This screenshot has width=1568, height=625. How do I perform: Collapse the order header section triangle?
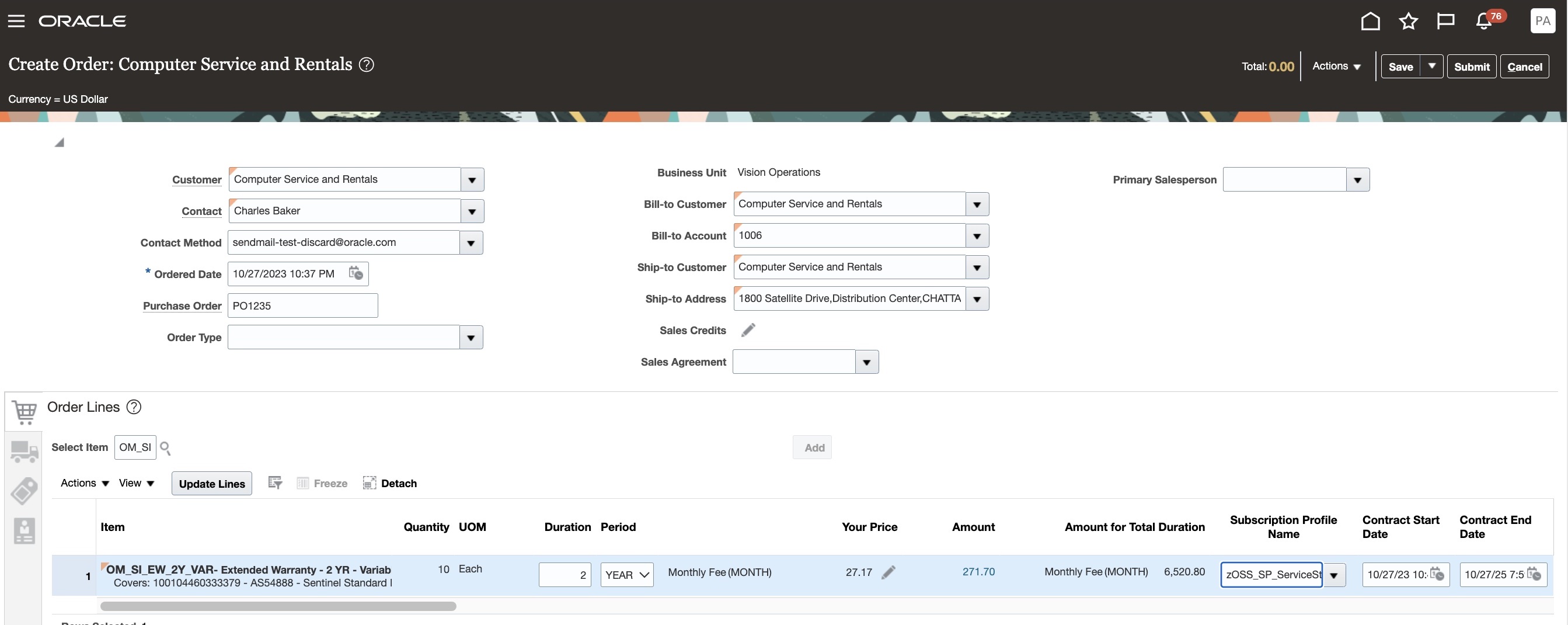[59, 143]
